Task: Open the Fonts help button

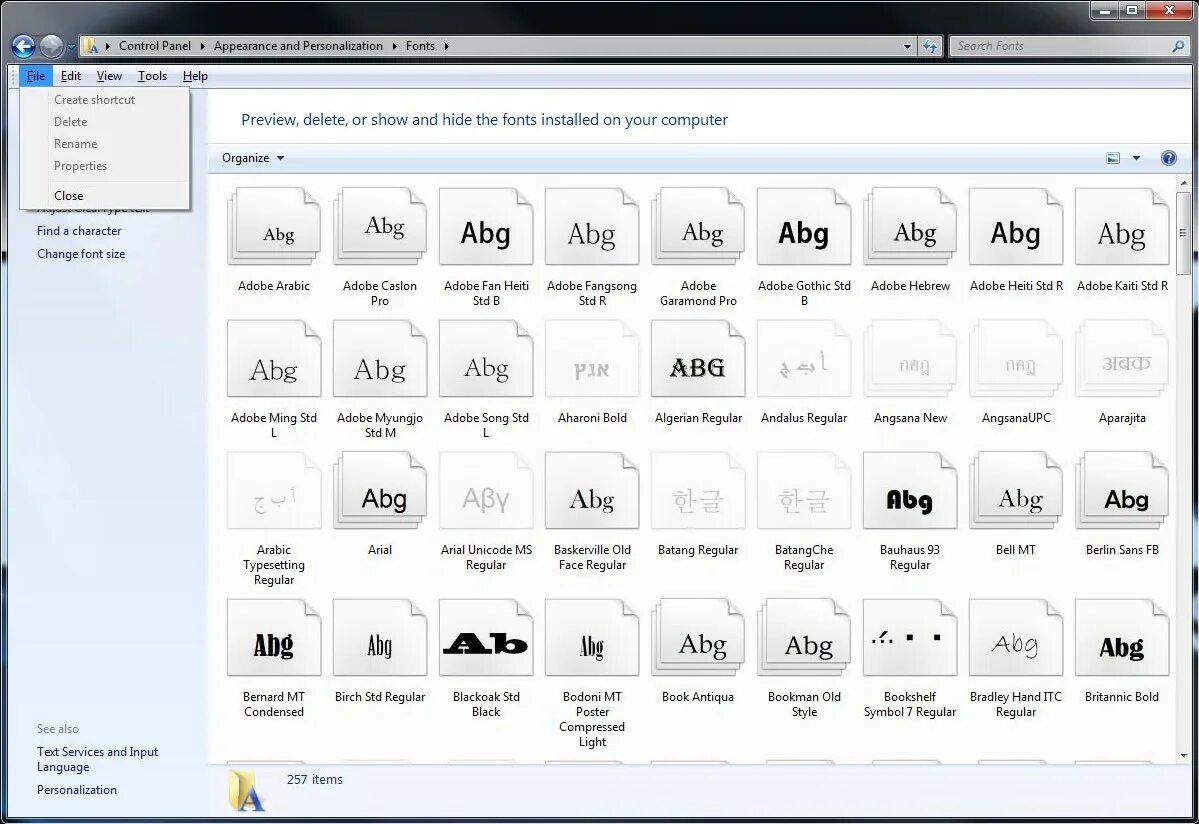Action: 1168,158
